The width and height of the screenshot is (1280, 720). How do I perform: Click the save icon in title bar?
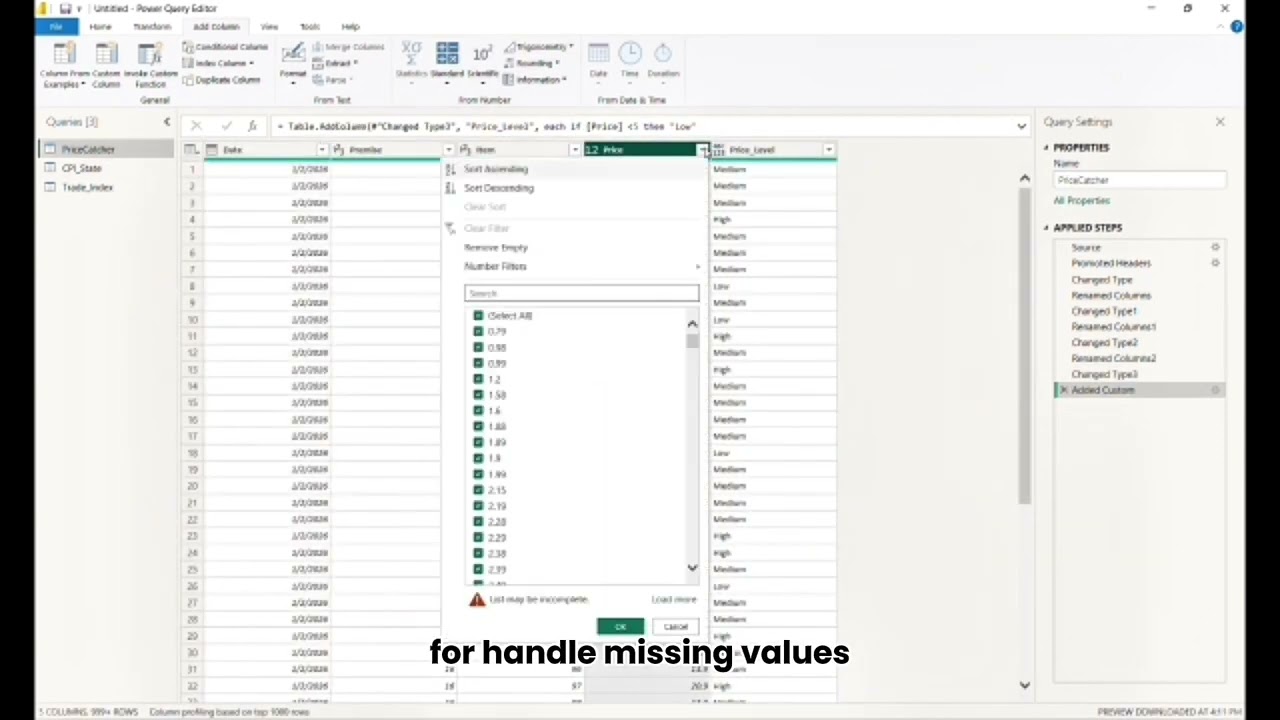coord(65,9)
